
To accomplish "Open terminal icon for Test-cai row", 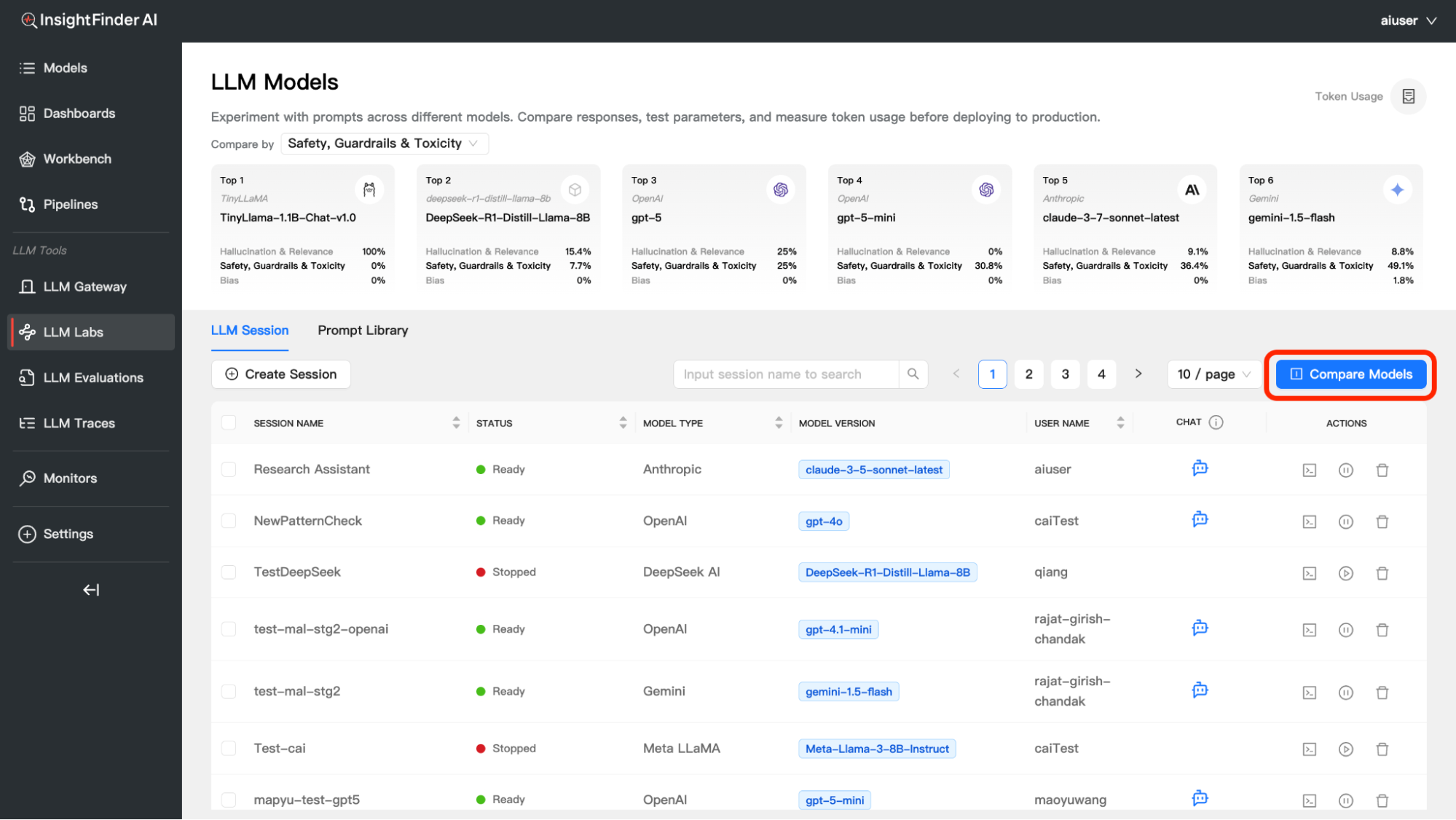I will pyautogui.click(x=1309, y=749).
